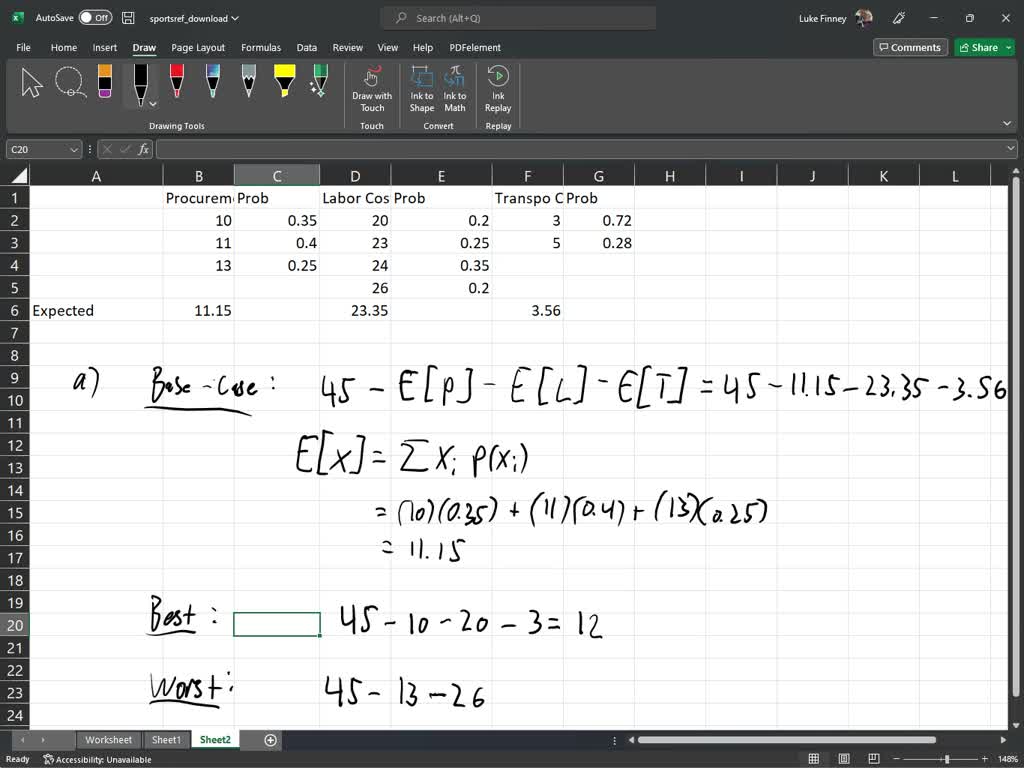The image size is (1024, 768).
Task: Expand black pen options dropdown
Action: tap(153, 103)
